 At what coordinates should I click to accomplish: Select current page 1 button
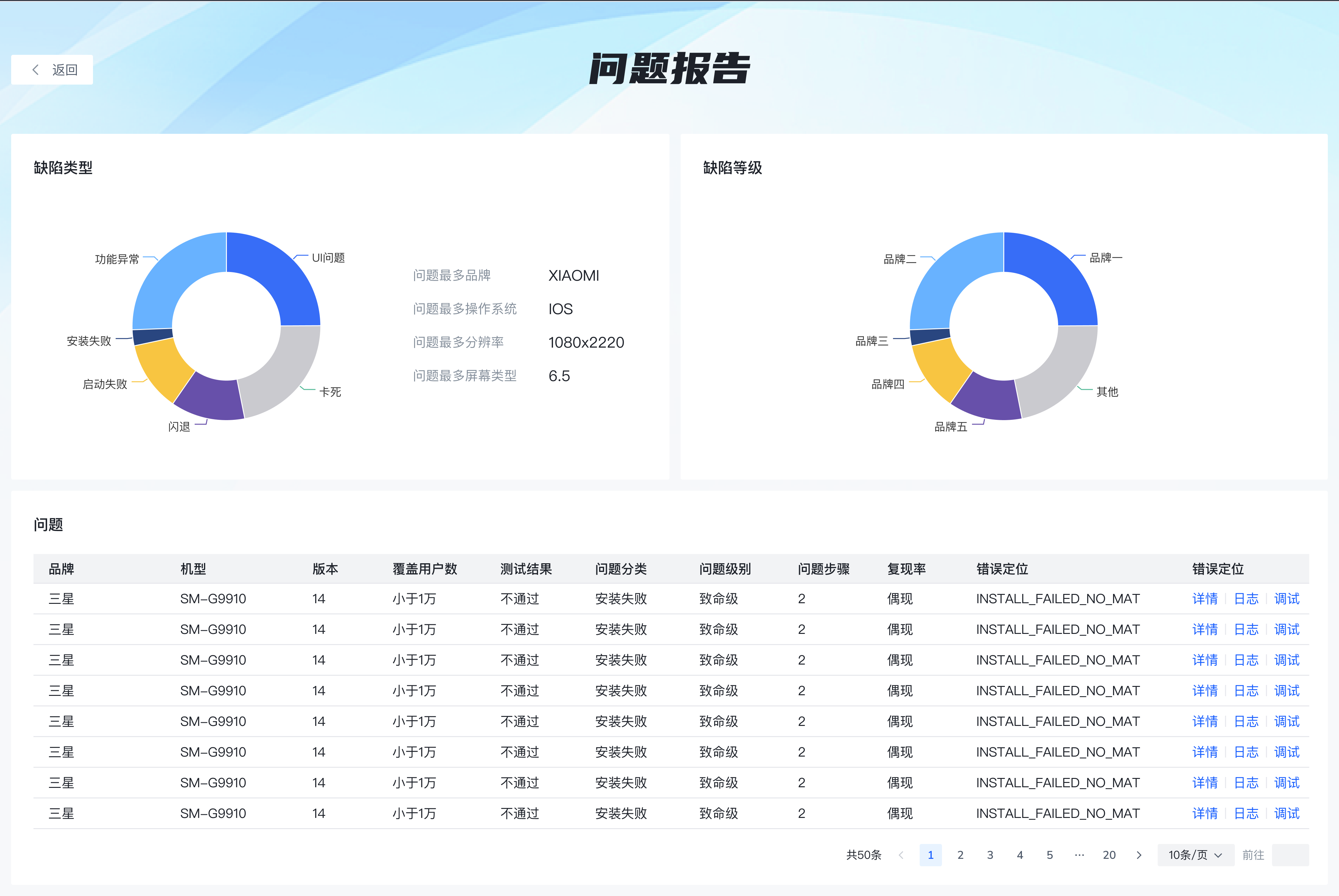pyautogui.click(x=930, y=855)
